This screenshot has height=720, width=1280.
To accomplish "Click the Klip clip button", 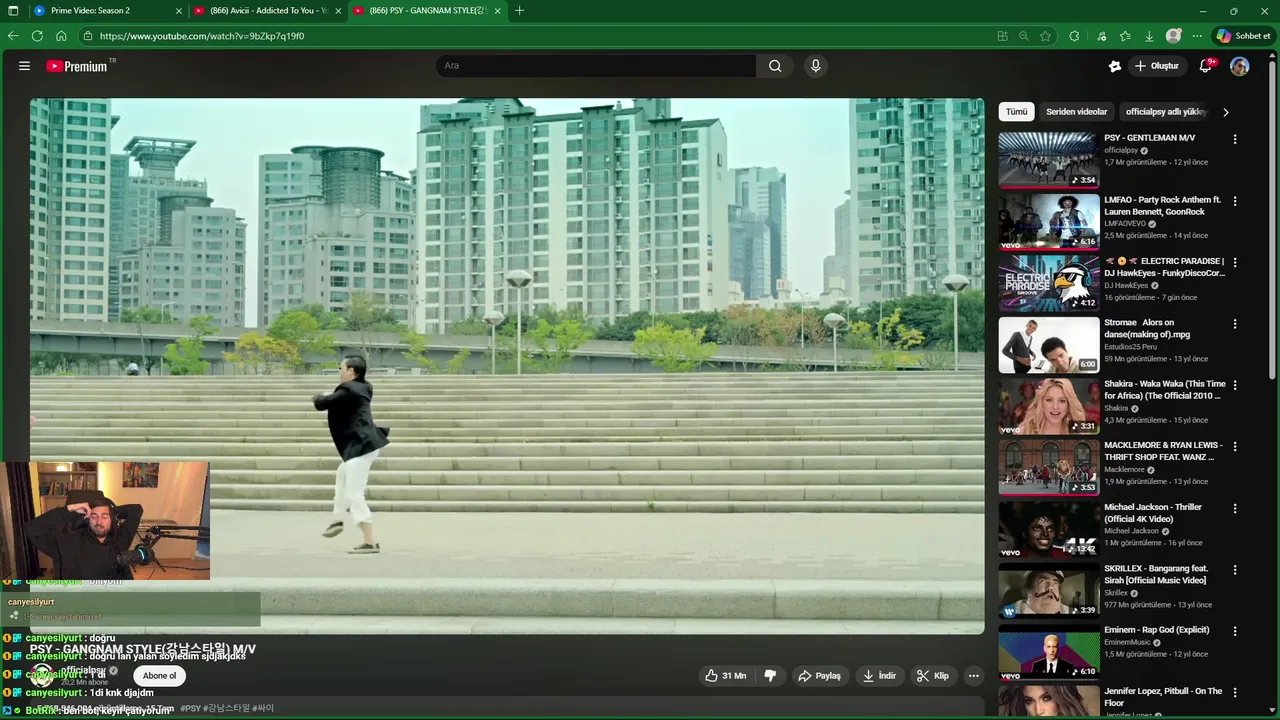I will coord(932,676).
